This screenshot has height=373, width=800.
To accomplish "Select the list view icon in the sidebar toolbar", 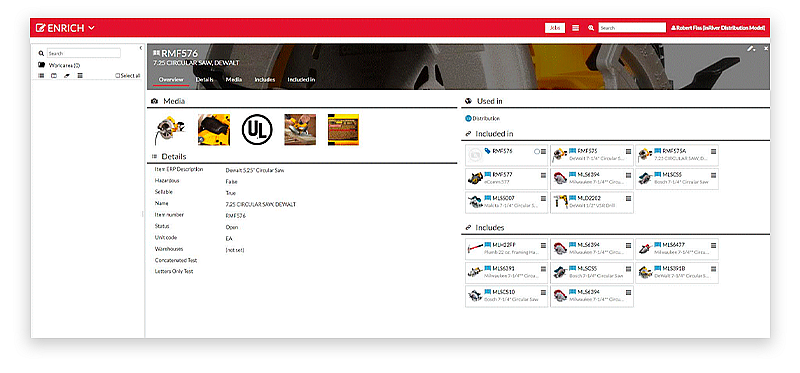I will tap(41, 76).
